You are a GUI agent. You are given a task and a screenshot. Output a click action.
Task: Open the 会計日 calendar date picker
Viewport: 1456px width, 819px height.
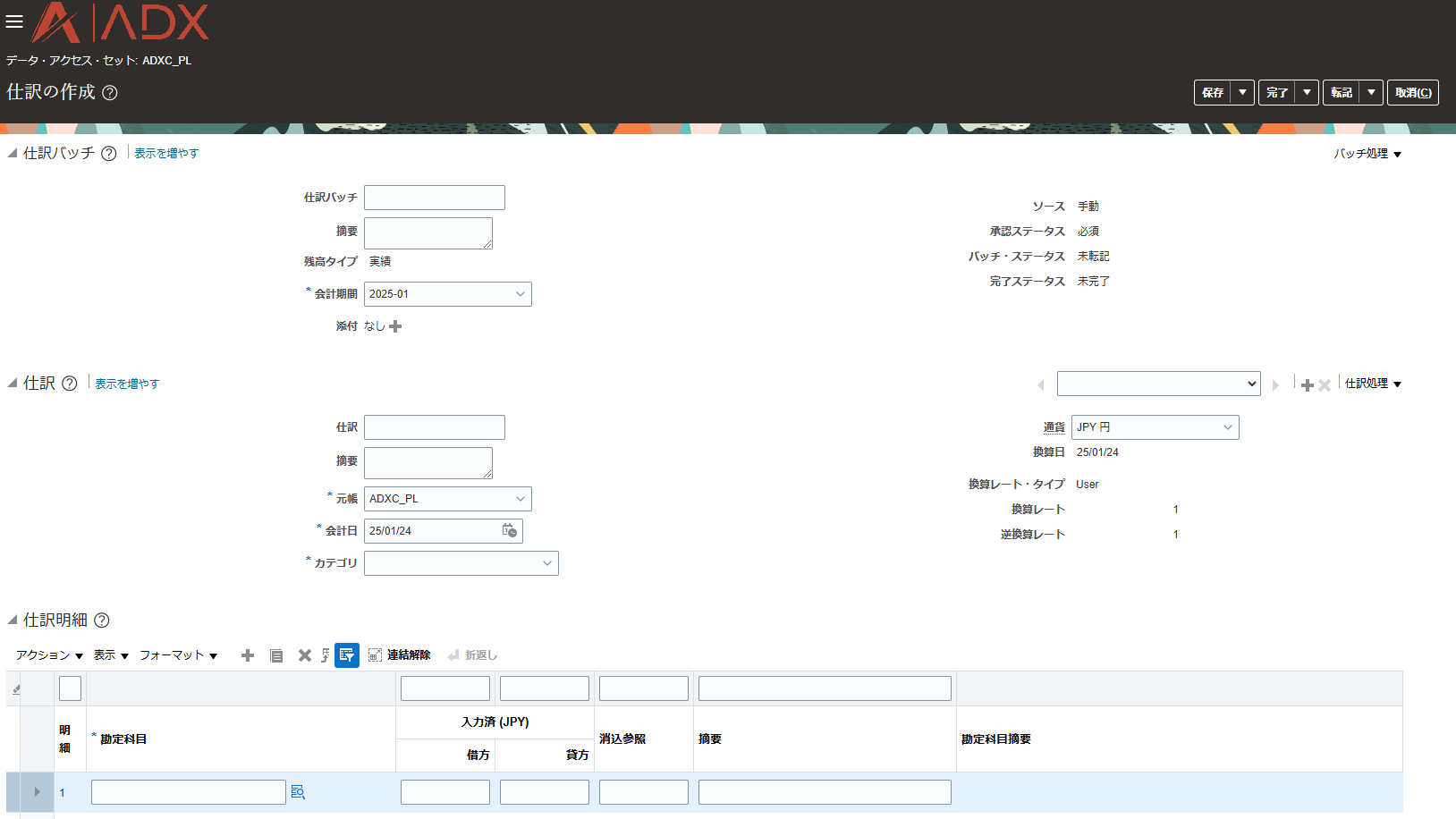click(509, 531)
